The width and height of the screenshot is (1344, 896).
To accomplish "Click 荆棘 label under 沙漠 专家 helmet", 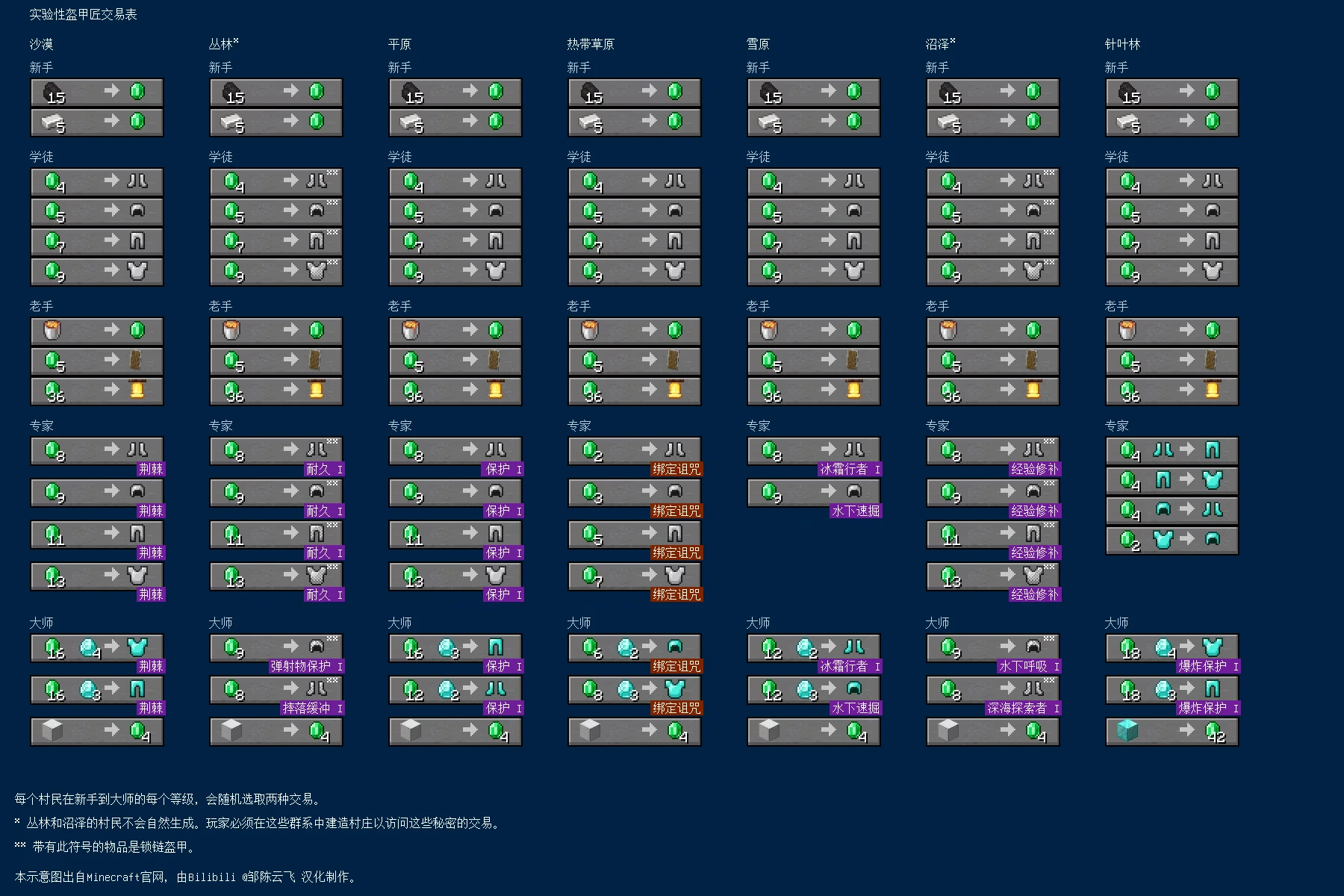I will (152, 511).
